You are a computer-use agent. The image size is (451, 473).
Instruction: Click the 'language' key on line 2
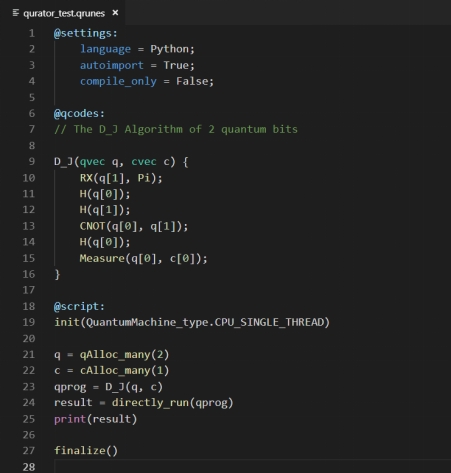tap(105, 49)
